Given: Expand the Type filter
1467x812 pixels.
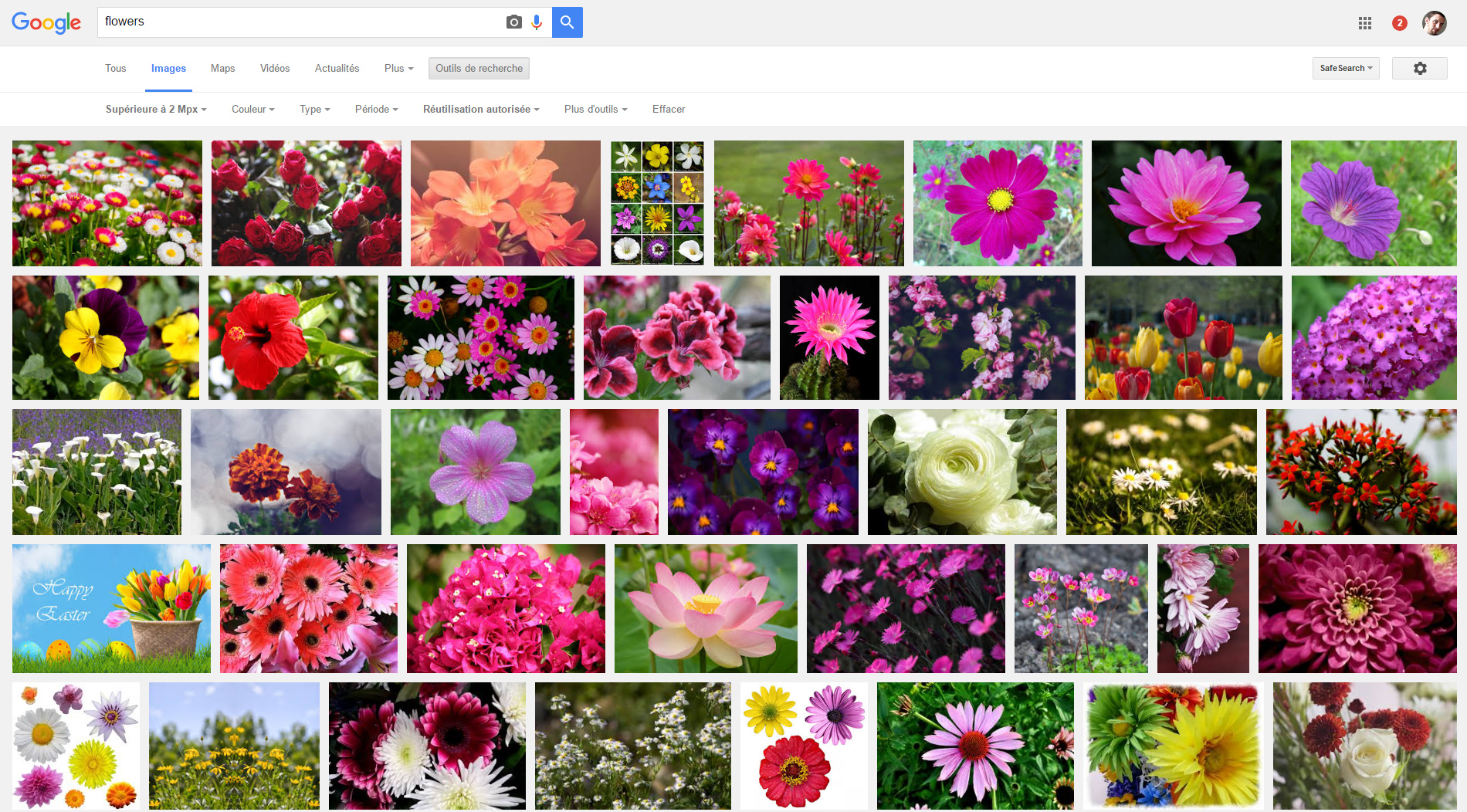Looking at the screenshot, I should (x=315, y=109).
